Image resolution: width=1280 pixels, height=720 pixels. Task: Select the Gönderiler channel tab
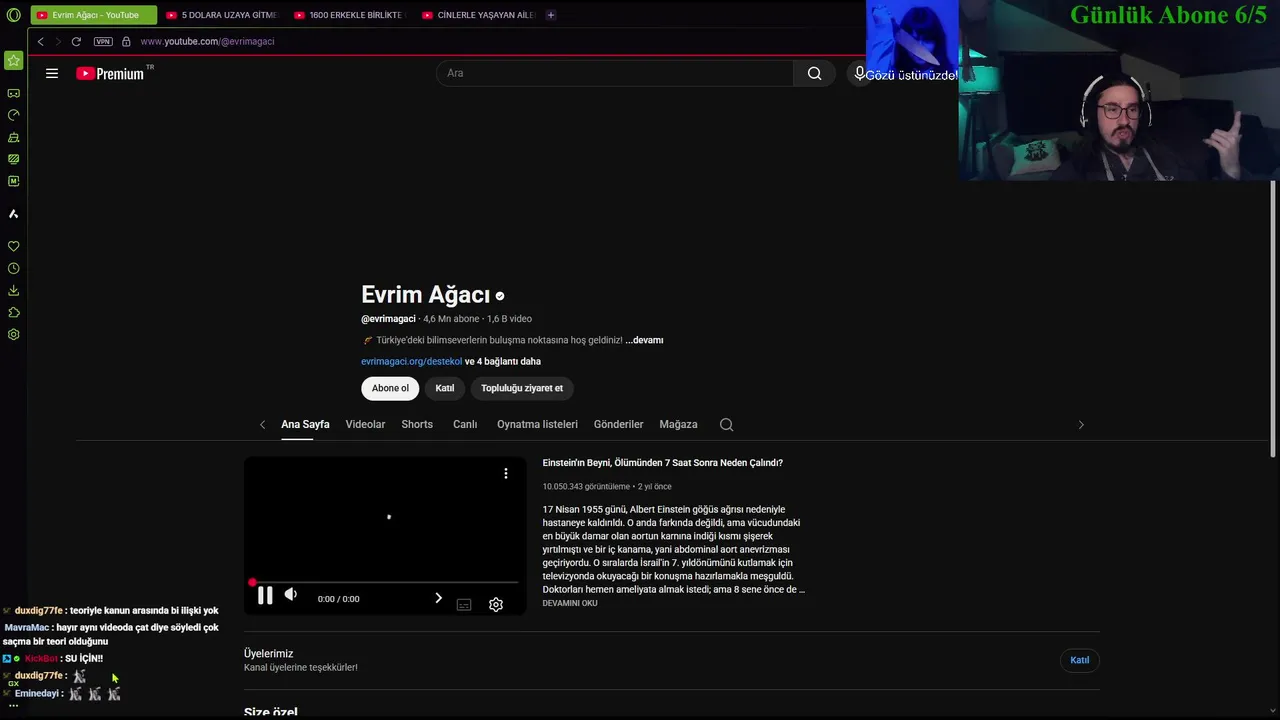pyautogui.click(x=618, y=425)
